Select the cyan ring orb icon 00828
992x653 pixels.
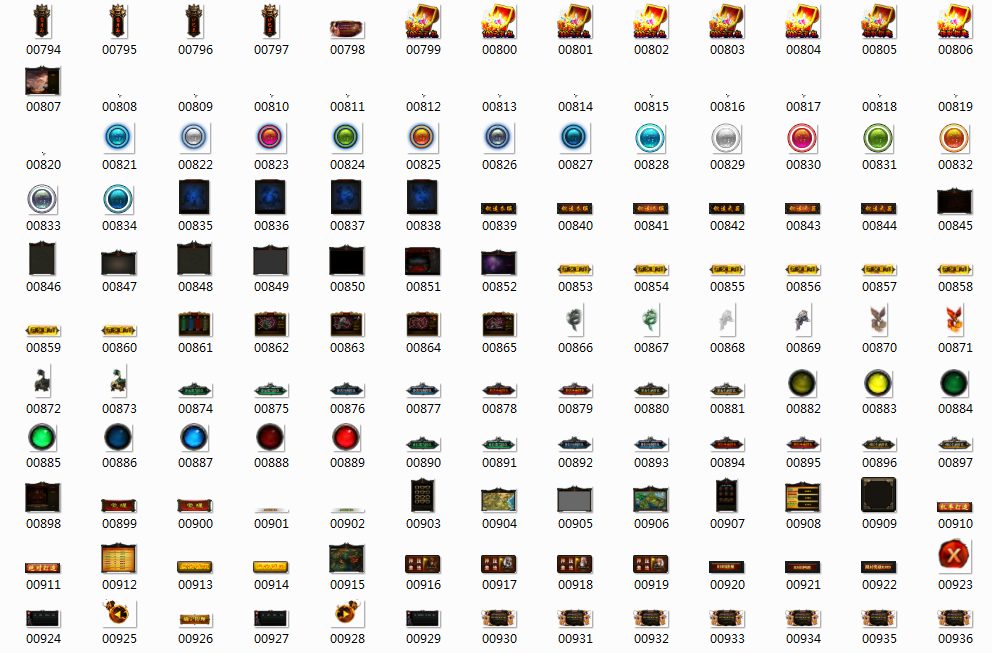pos(651,137)
